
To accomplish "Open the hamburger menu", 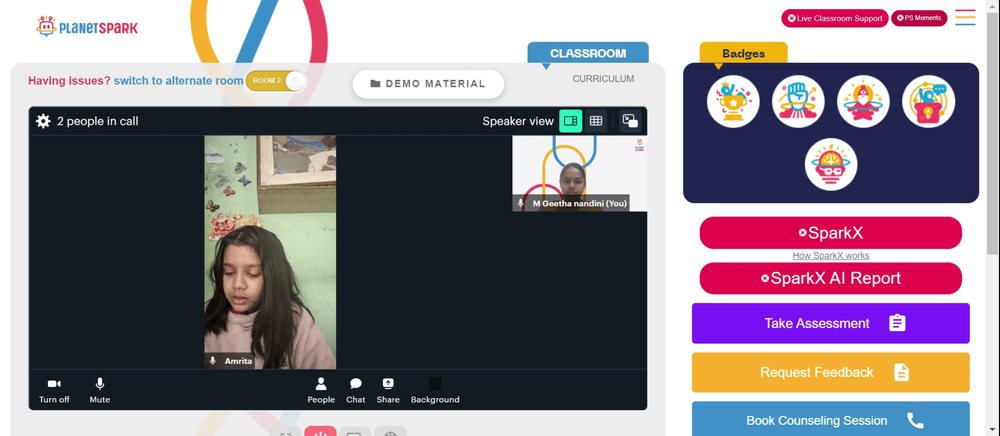I will [x=965, y=17].
